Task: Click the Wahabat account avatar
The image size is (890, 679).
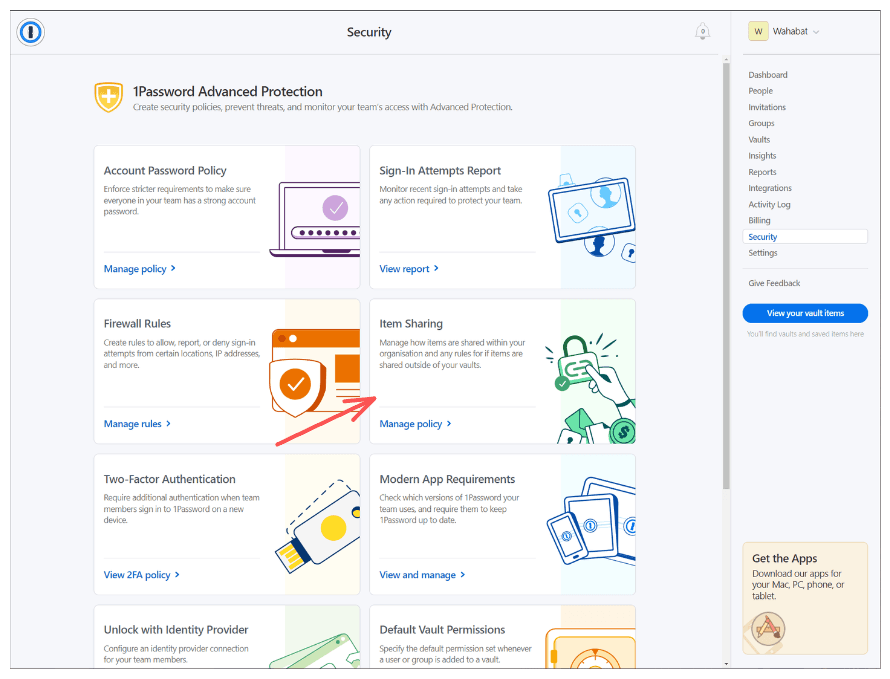Action: tap(758, 31)
